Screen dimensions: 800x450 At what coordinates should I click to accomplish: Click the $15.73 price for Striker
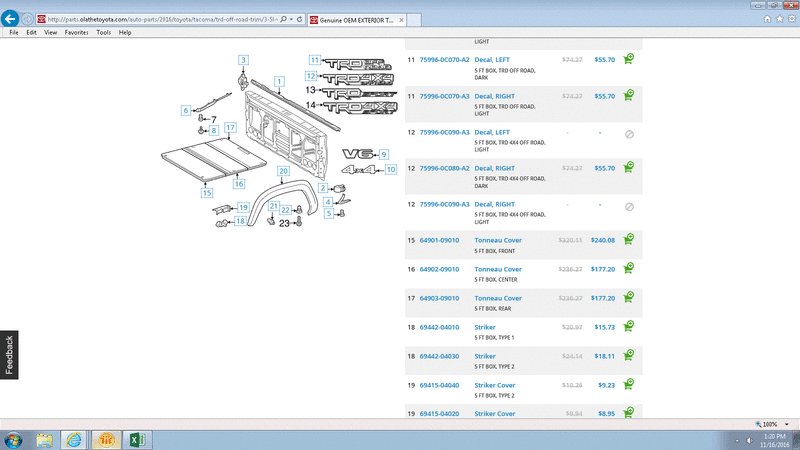point(605,327)
